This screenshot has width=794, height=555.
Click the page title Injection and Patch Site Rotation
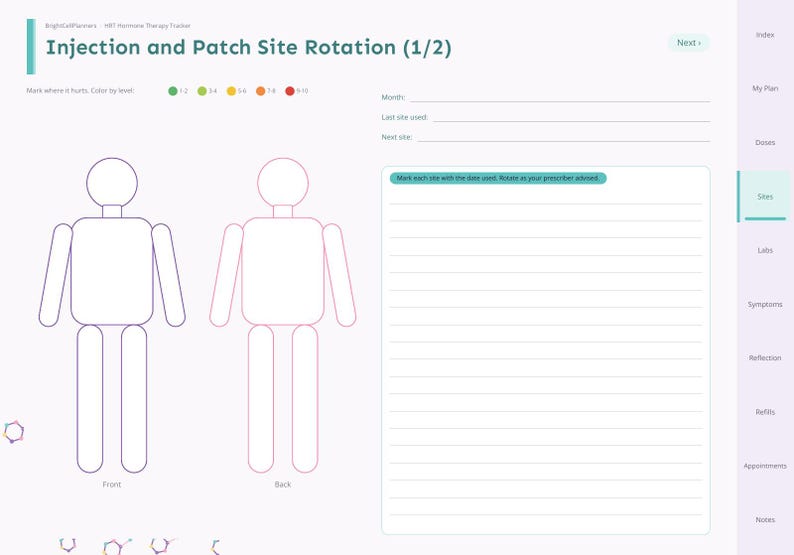[x=249, y=48]
